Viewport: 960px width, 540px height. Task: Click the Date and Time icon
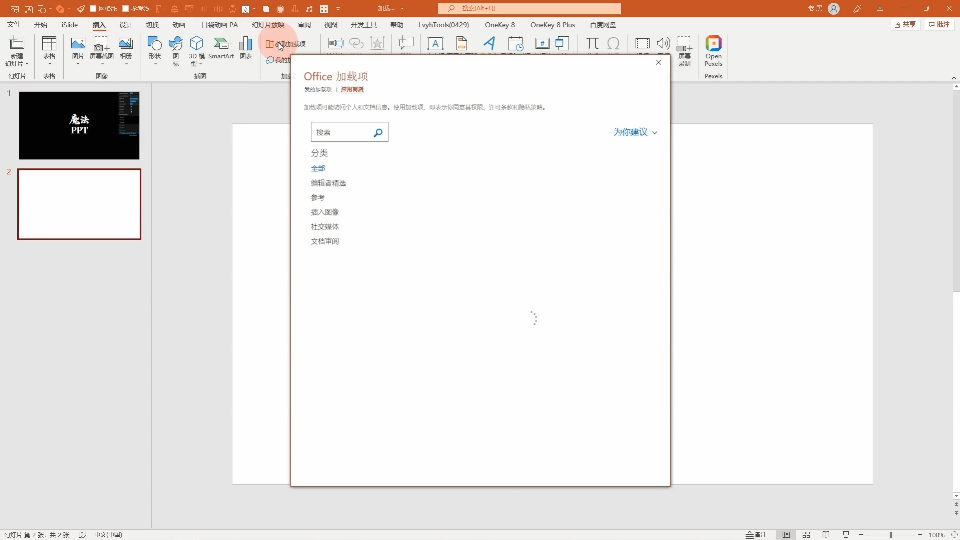tap(516, 43)
